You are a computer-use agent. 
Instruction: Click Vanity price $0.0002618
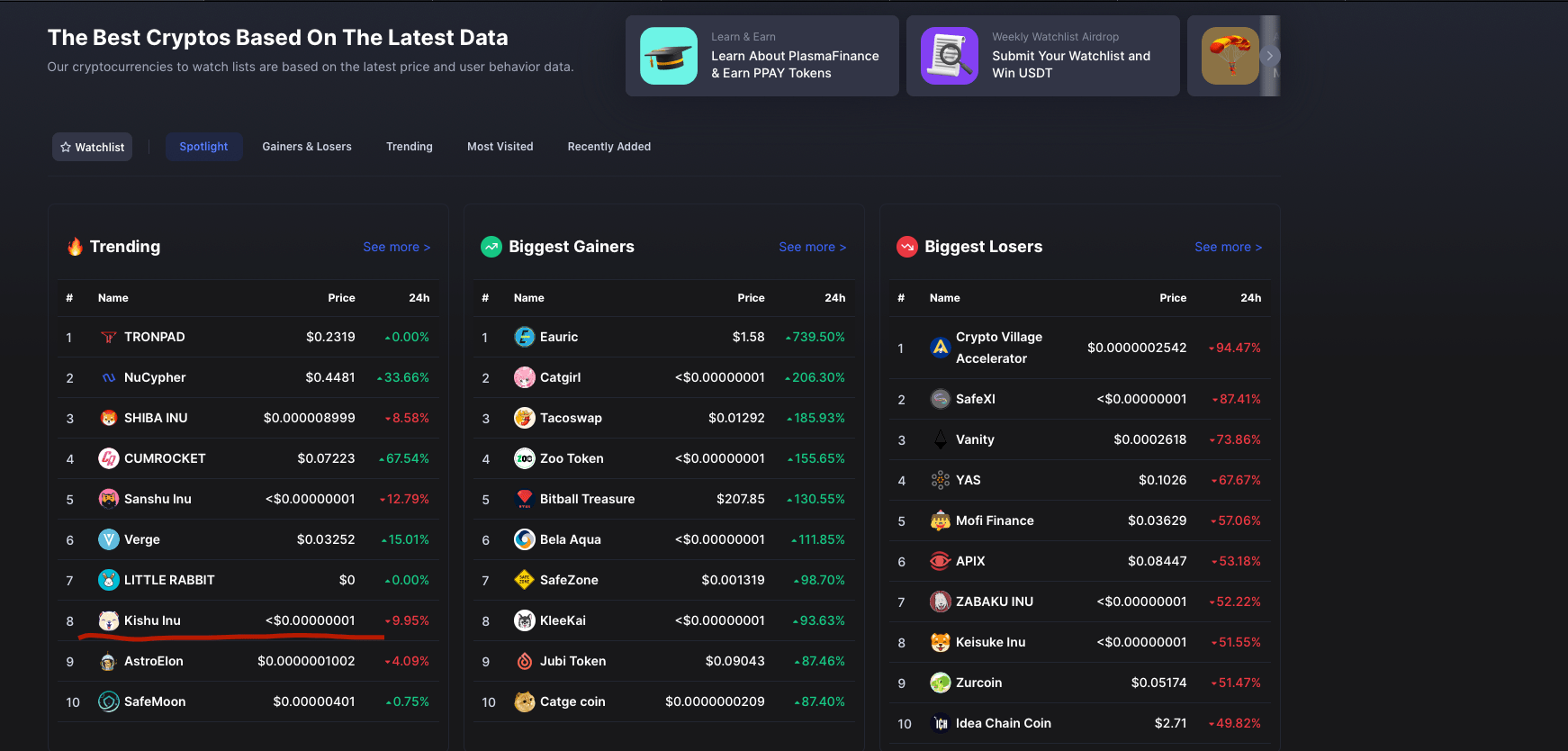[1150, 439]
